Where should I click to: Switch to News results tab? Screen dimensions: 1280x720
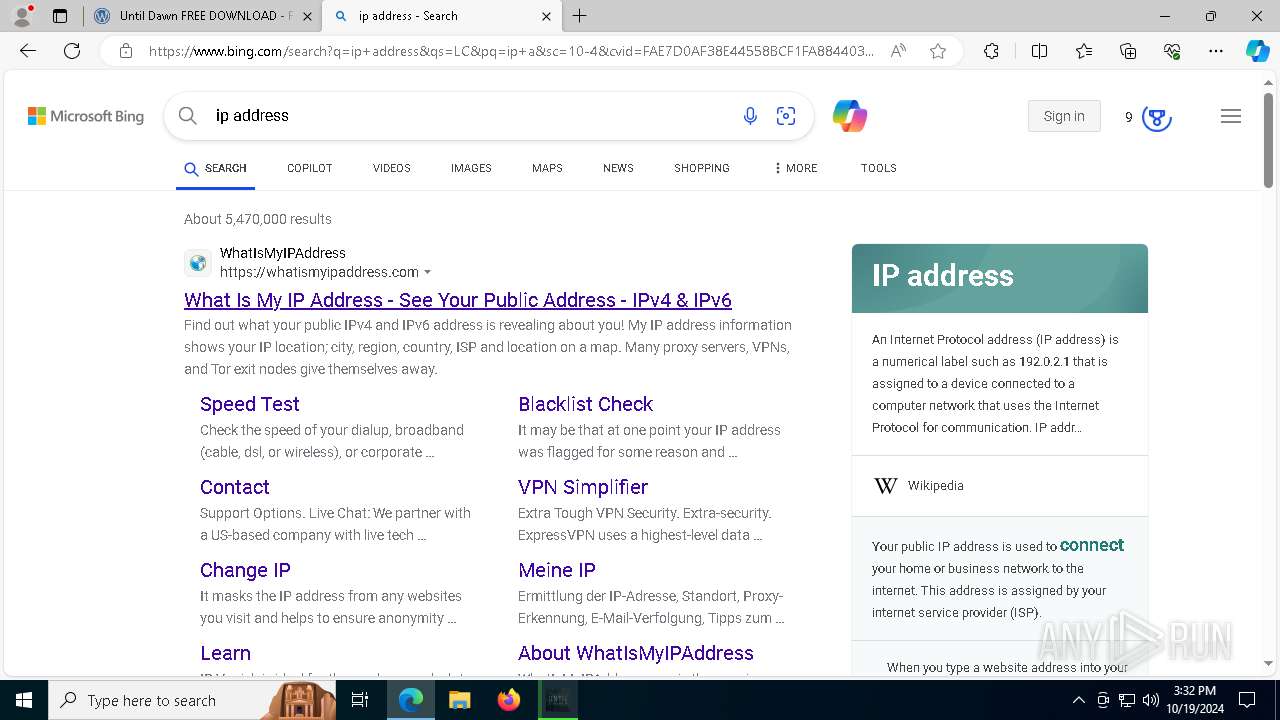(x=618, y=168)
